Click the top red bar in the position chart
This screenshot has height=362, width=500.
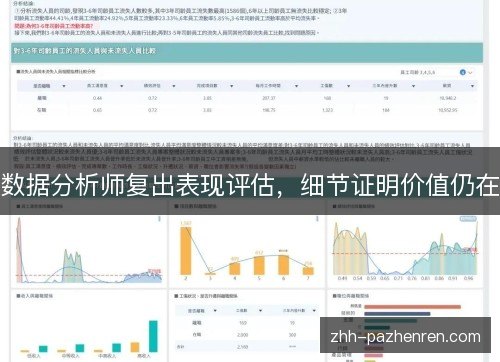(x=412, y=306)
